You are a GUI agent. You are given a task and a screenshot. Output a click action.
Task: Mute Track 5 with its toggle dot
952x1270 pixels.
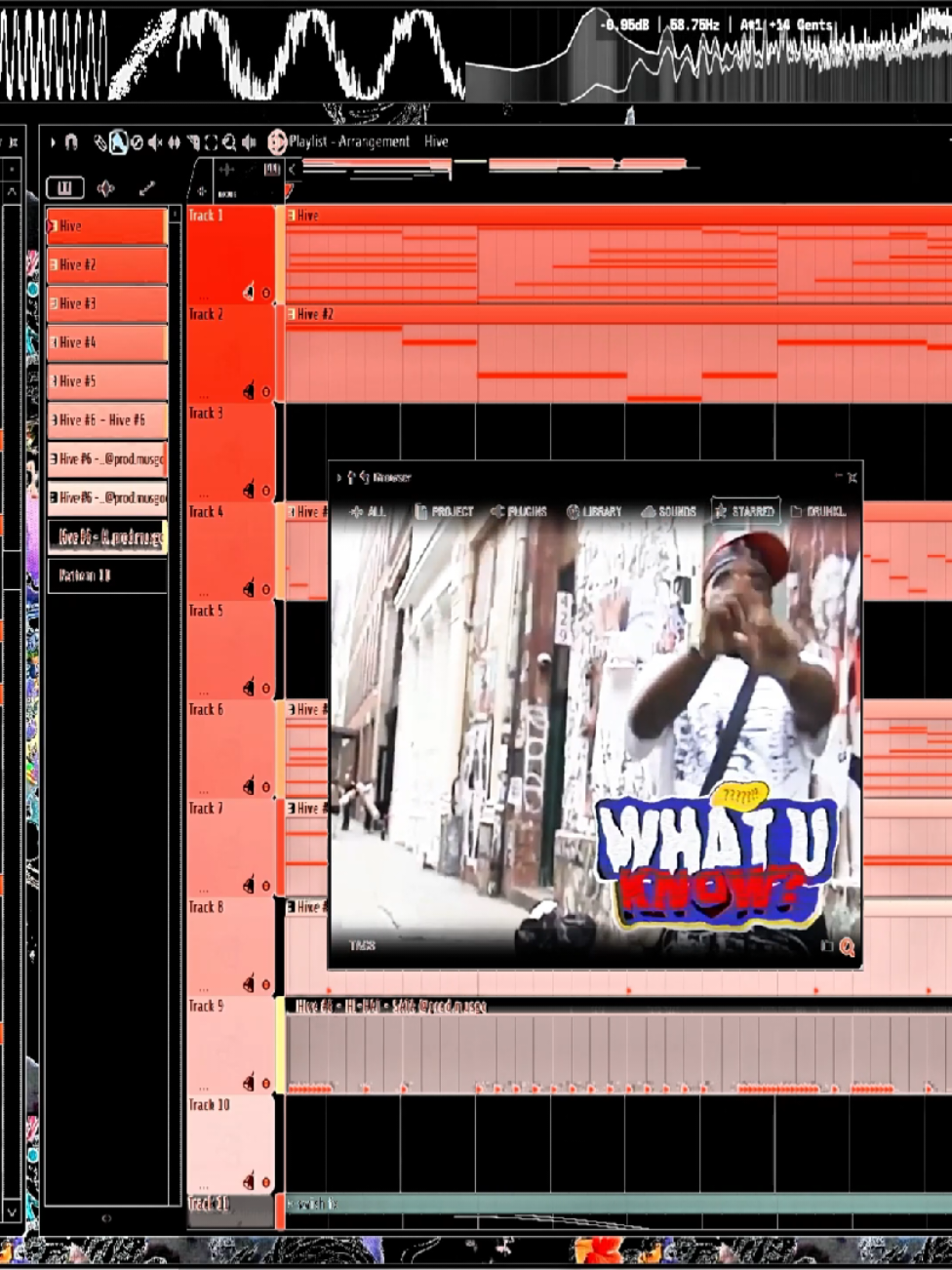(x=265, y=689)
